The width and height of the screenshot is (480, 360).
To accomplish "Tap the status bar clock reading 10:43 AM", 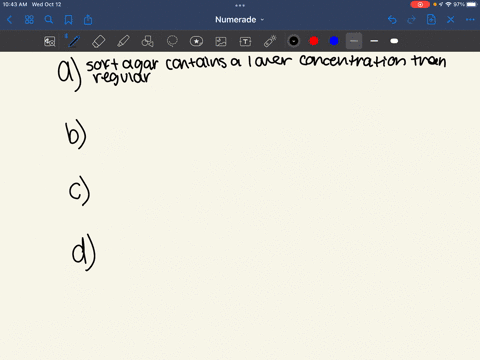I will (x=15, y=4).
